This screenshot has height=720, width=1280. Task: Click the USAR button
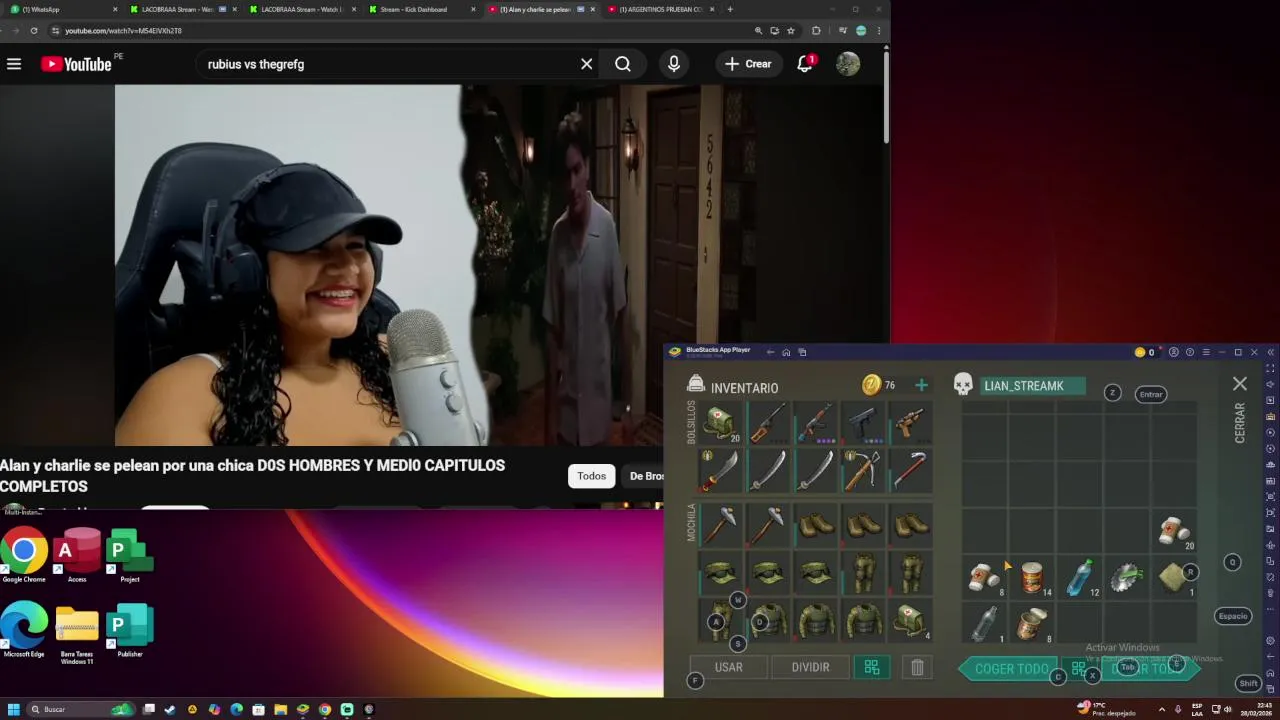pos(729,667)
